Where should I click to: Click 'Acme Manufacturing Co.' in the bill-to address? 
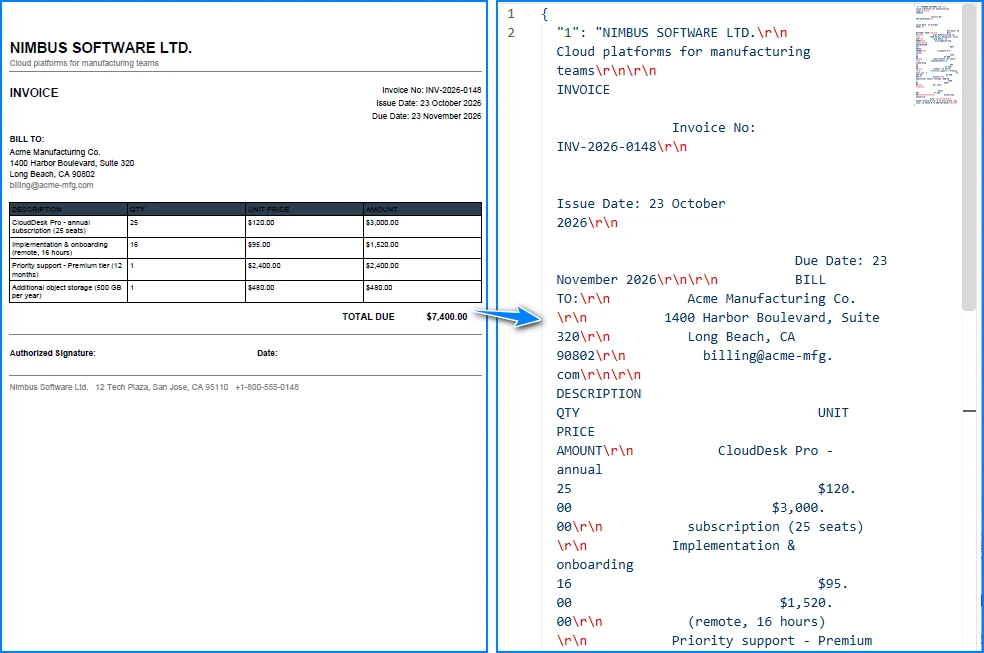tap(55, 152)
